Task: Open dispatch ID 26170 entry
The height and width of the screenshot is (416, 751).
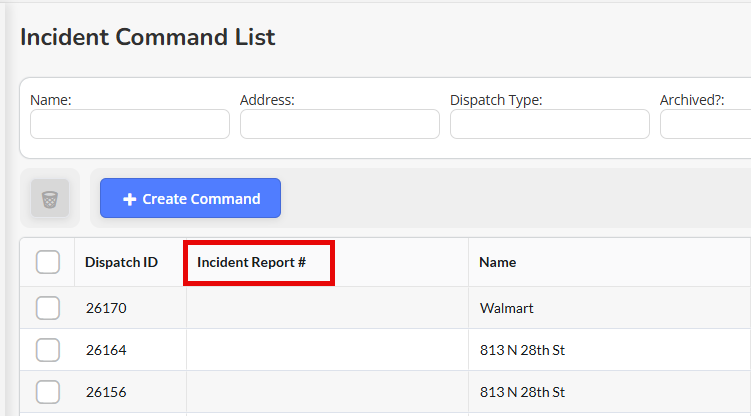Action: pyautogui.click(x=106, y=308)
